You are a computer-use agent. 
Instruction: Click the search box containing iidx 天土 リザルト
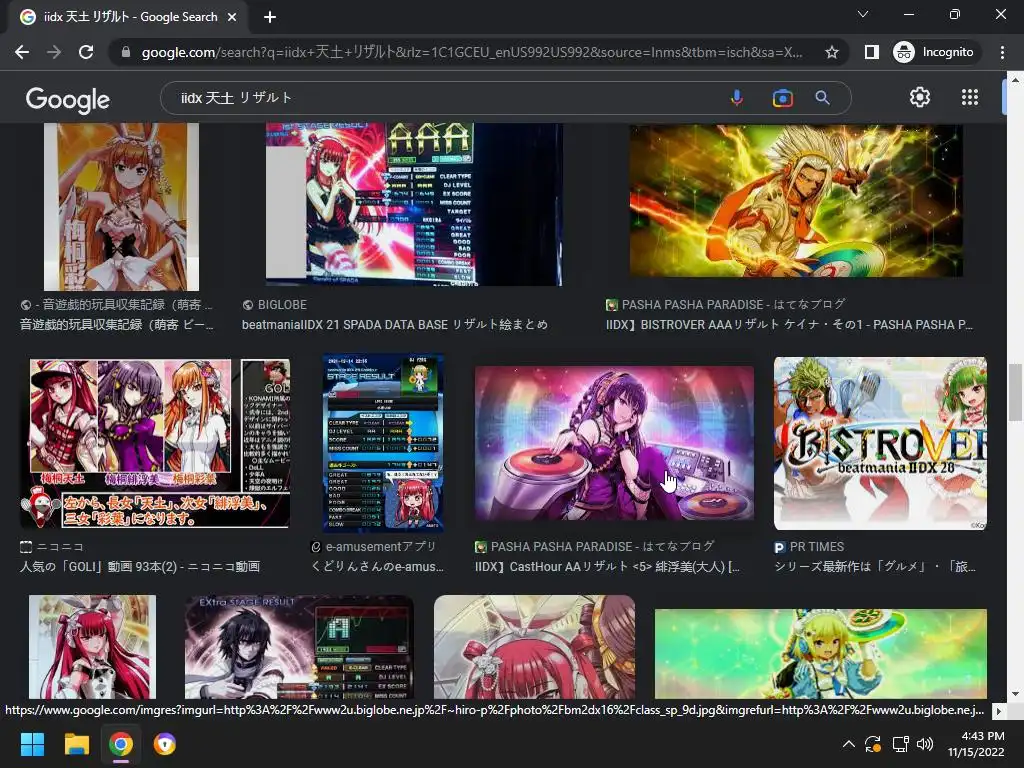(444, 98)
